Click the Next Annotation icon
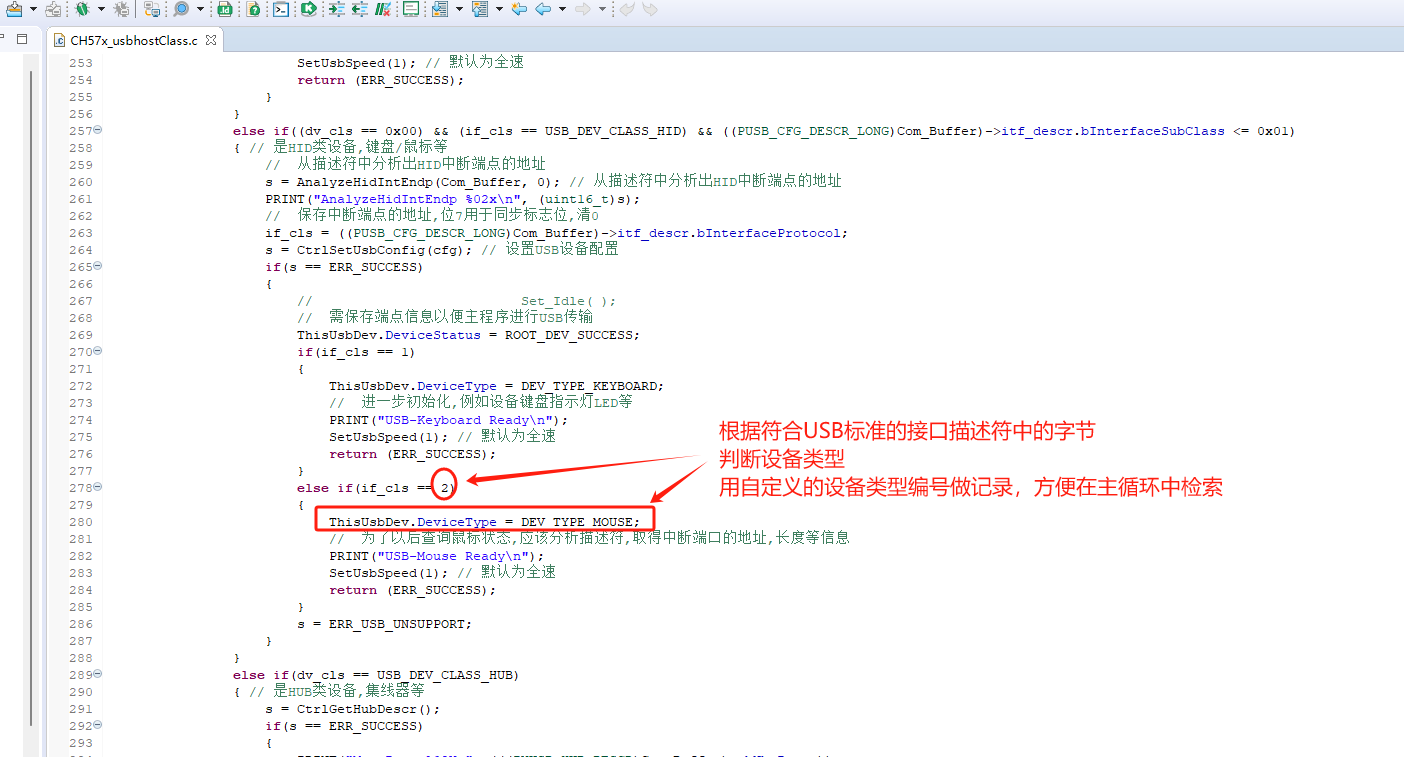 click(440, 9)
